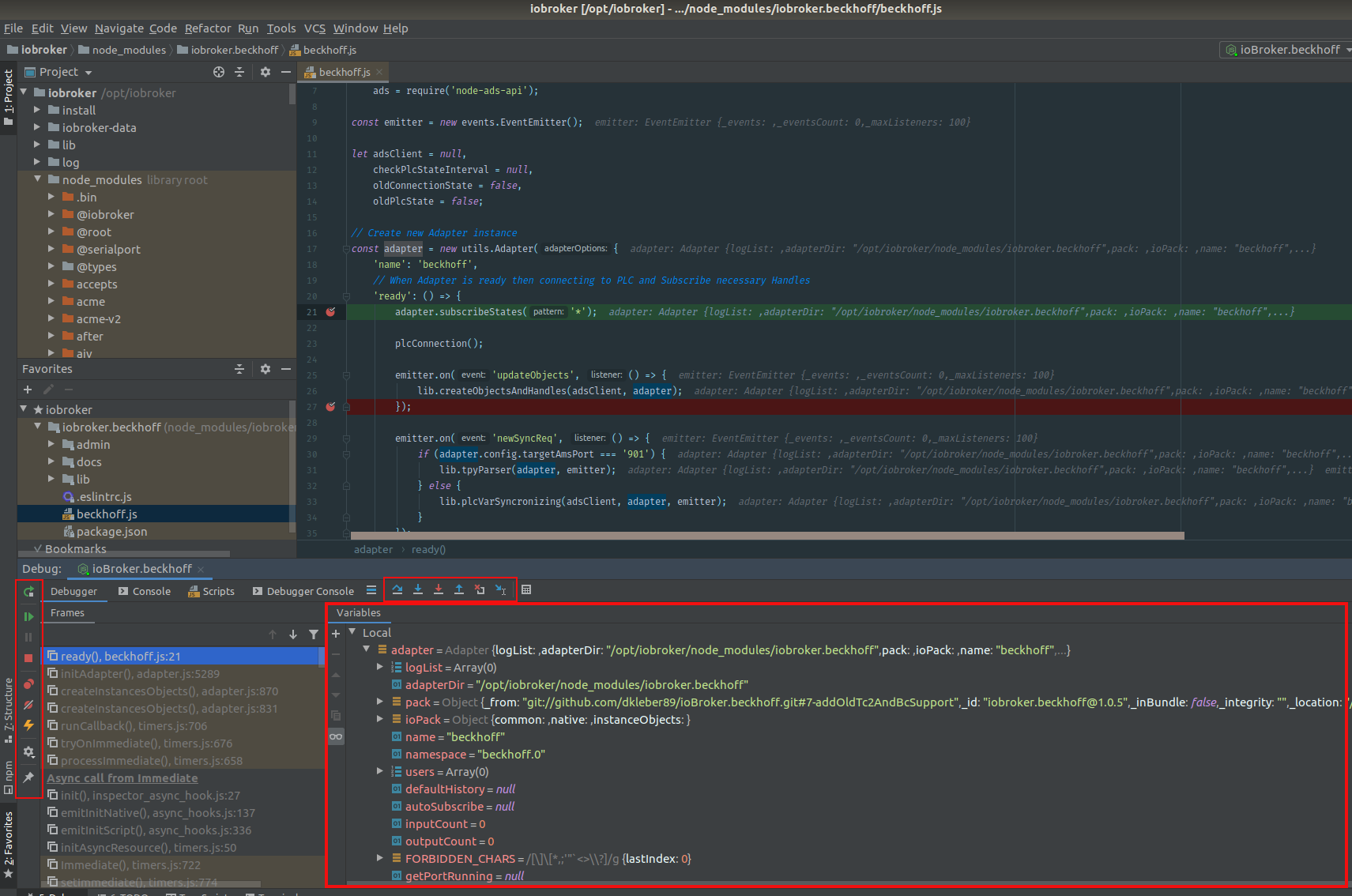Switch to the Debugger Console tab

(x=303, y=591)
